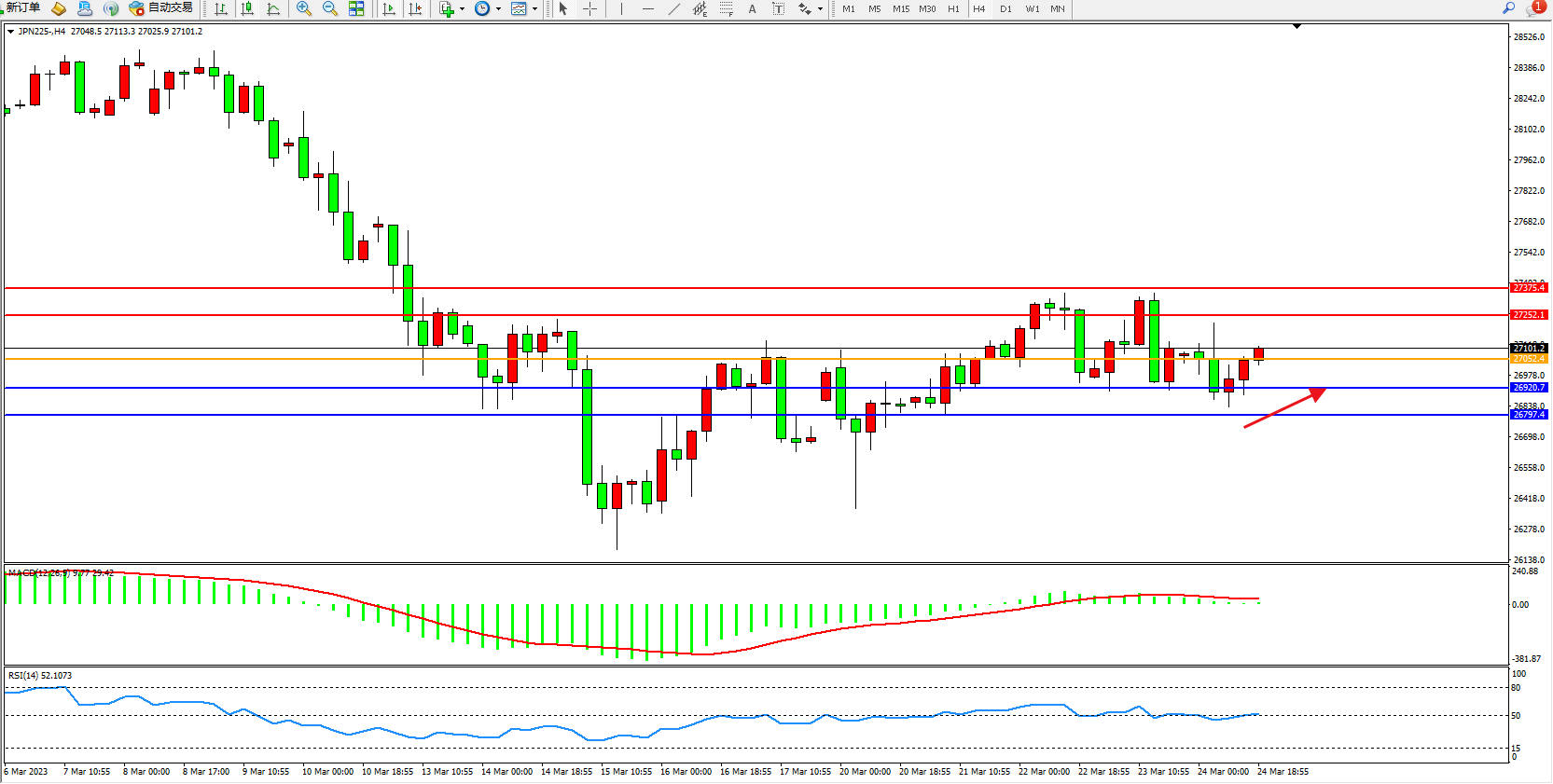
Task: Open the chart templates dropdown
Action: [x=534, y=9]
